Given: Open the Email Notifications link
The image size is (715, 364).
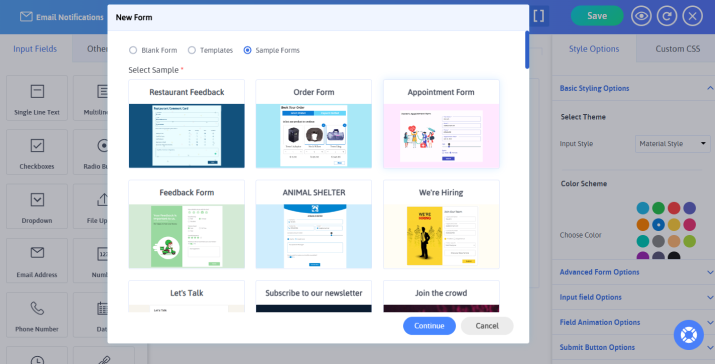Looking at the screenshot, I should 62,17.
